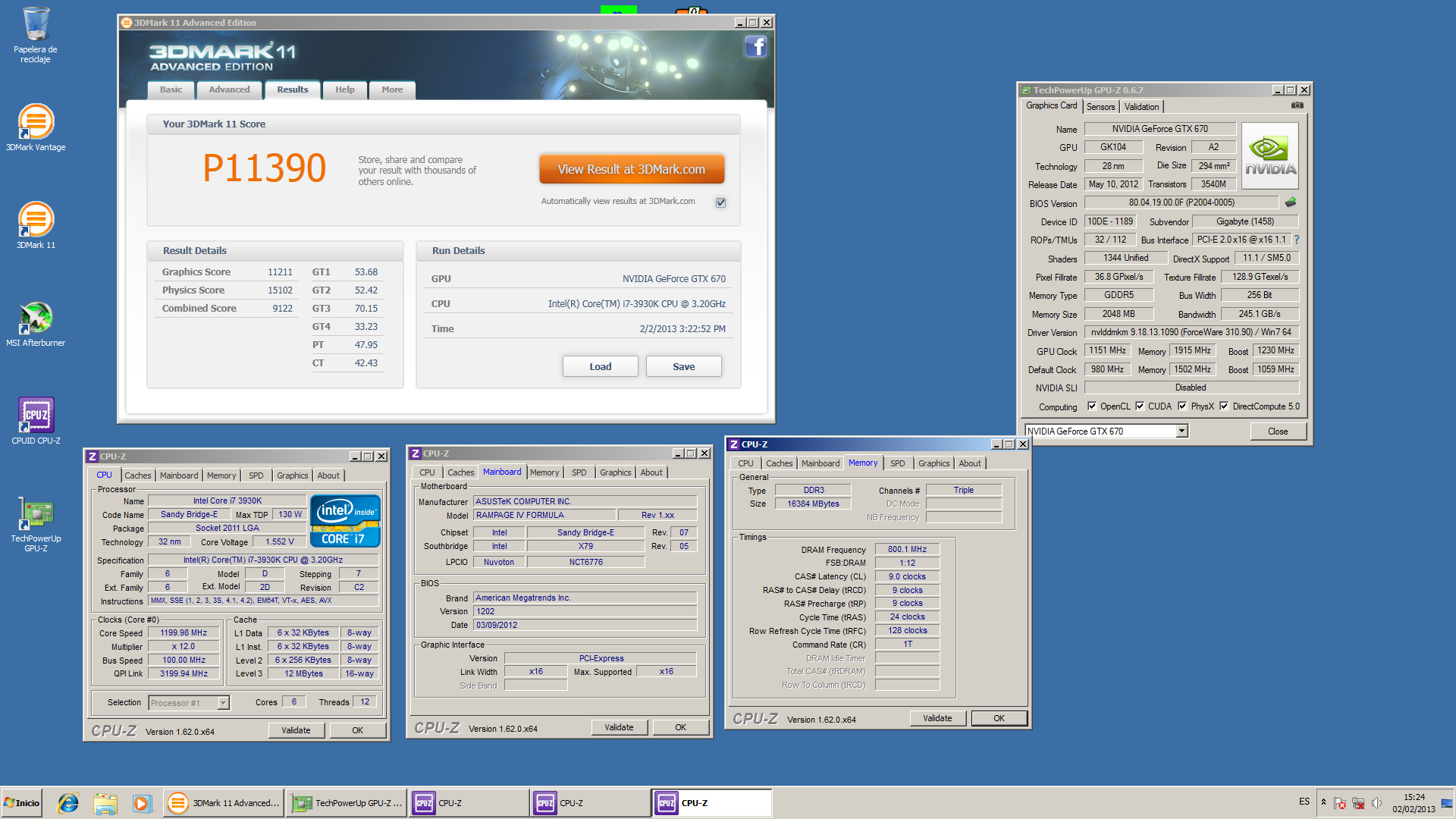
Task: Click the Close button in GPU-Z
Action: click(1278, 431)
